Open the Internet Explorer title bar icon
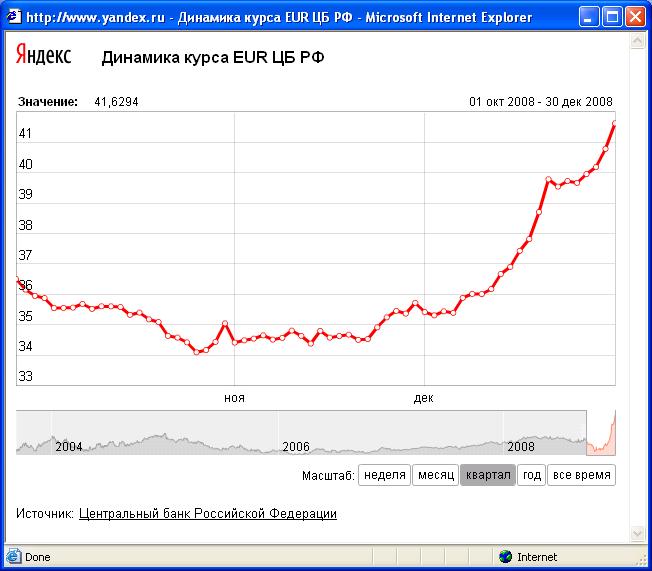The height and width of the screenshot is (571, 652). pos(13,17)
